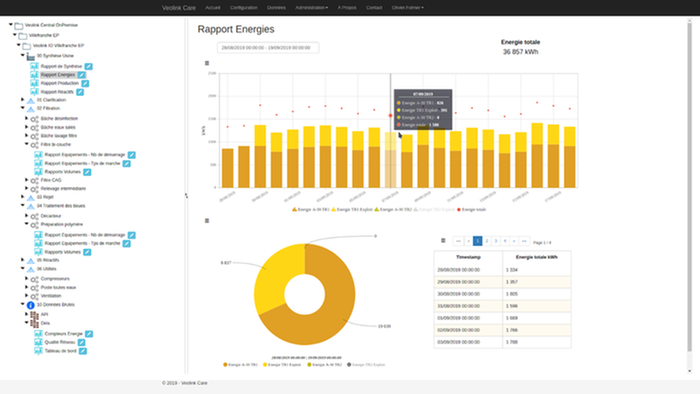
Task: Toggle Energie TR1 Exploit in donut legend
Action: (282, 365)
